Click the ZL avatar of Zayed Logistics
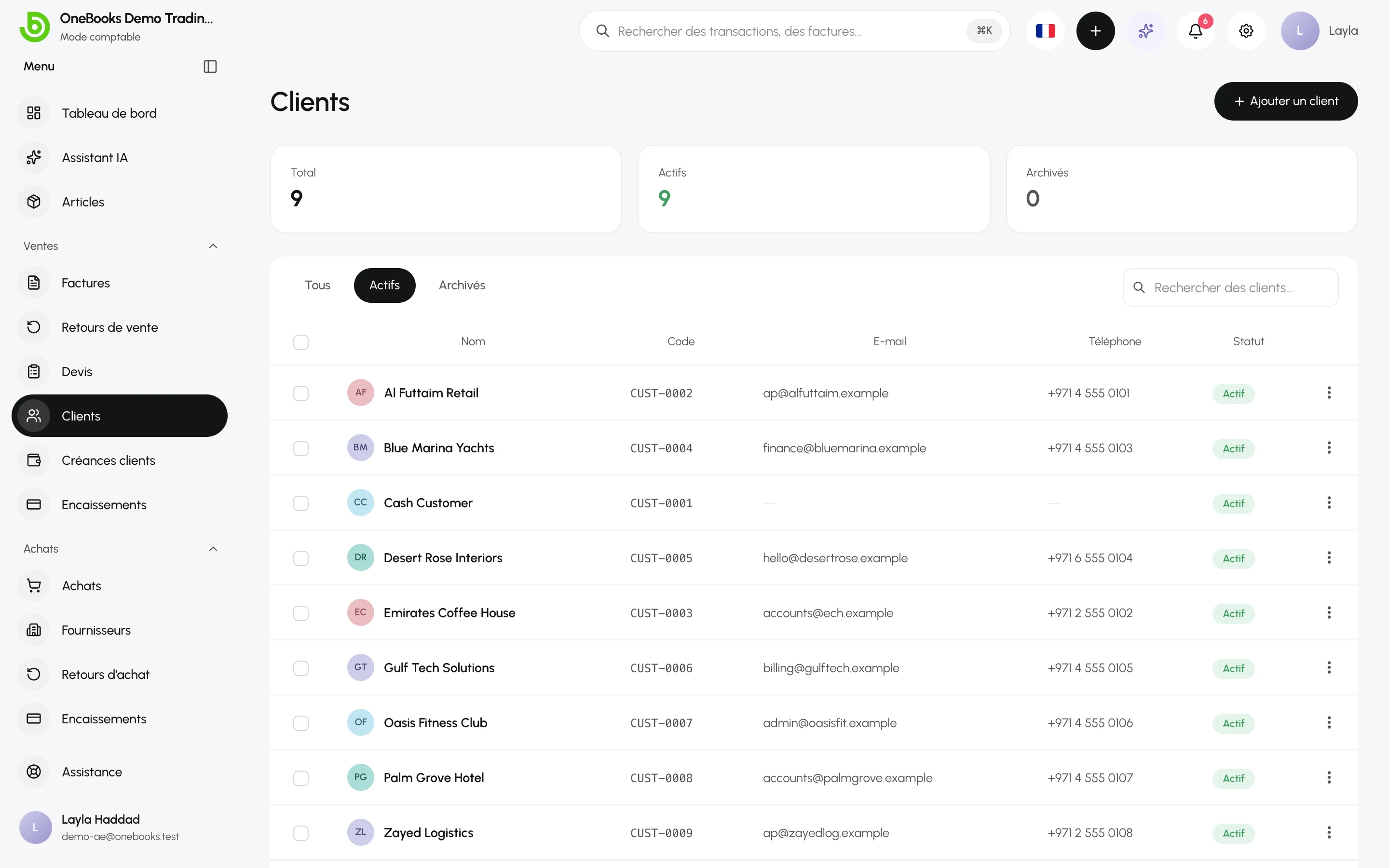 [360, 832]
